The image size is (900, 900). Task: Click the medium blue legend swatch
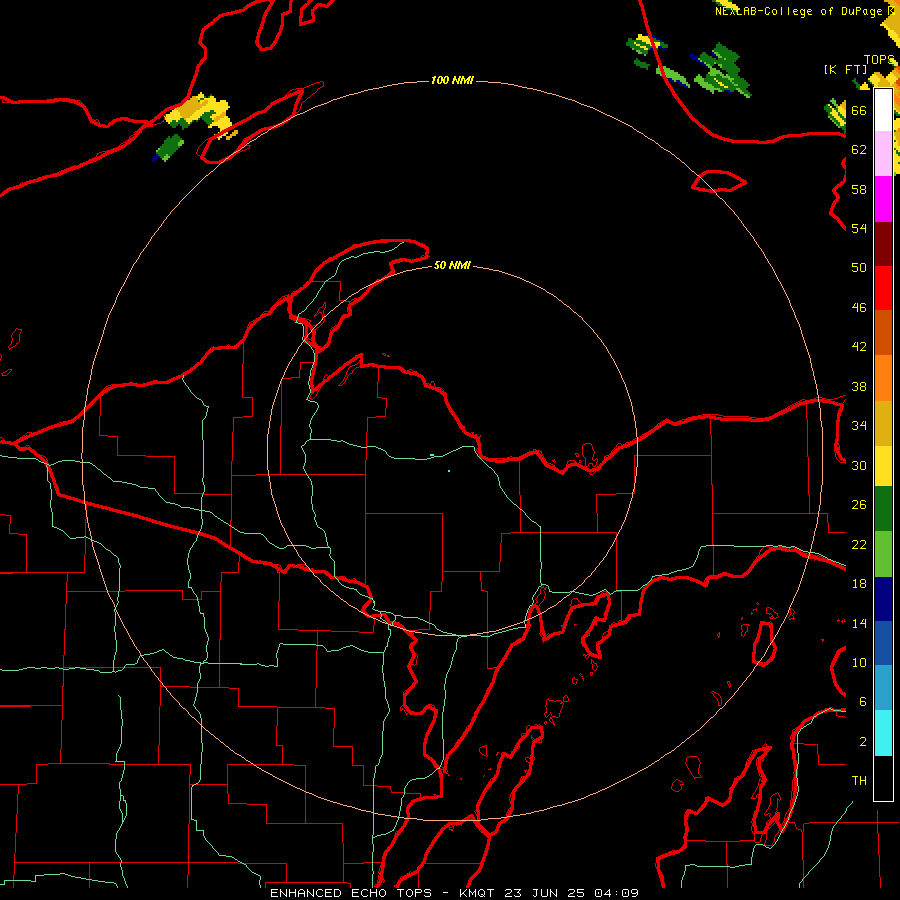pos(883,643)
